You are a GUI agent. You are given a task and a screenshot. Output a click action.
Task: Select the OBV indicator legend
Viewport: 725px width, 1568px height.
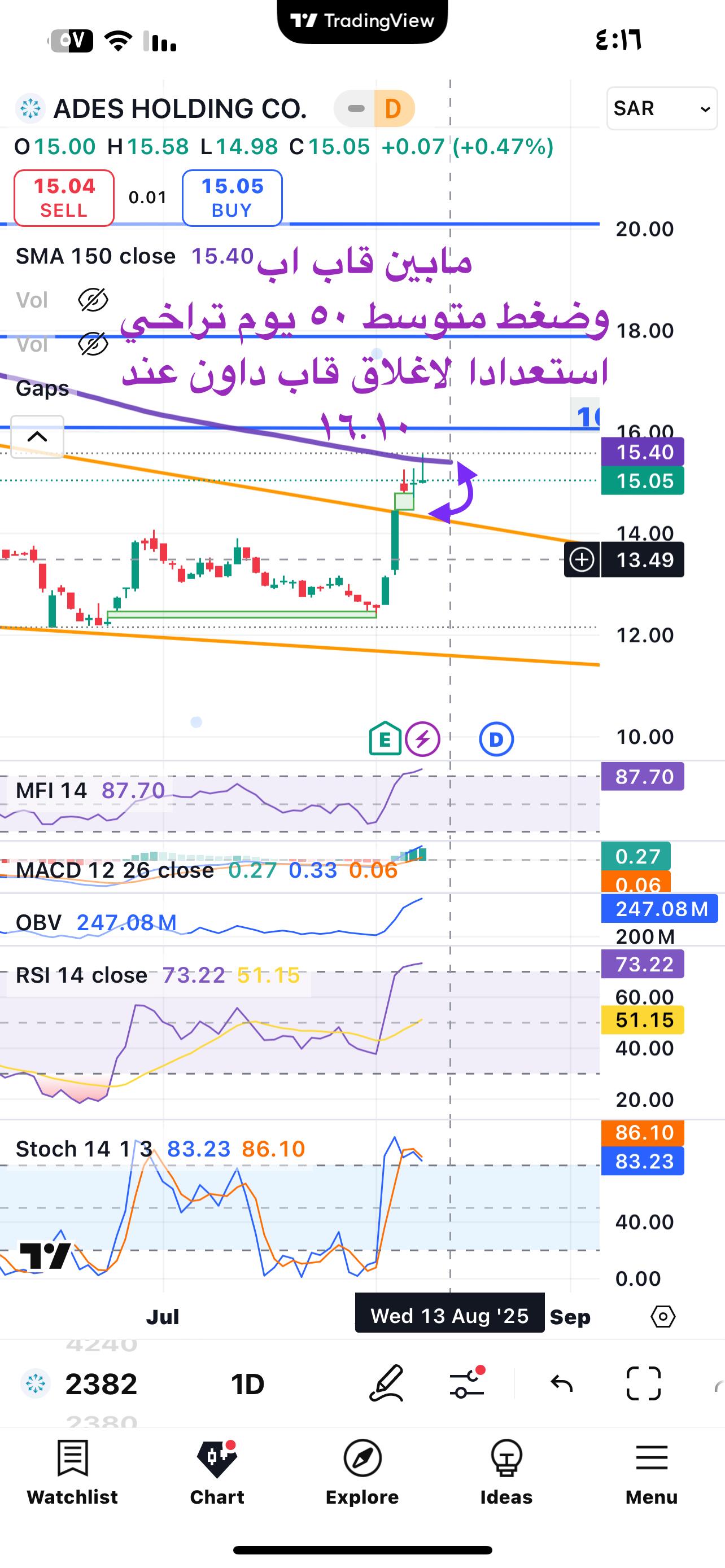tap(38, 923)
